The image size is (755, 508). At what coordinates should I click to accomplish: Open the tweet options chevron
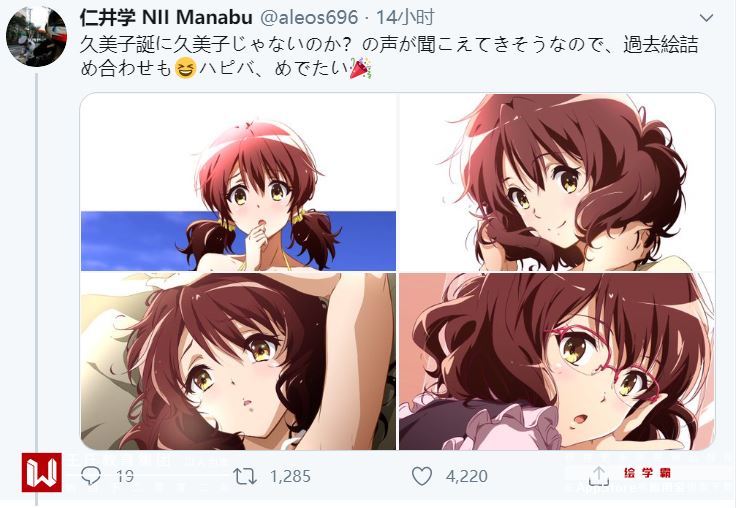coord(706,18)
